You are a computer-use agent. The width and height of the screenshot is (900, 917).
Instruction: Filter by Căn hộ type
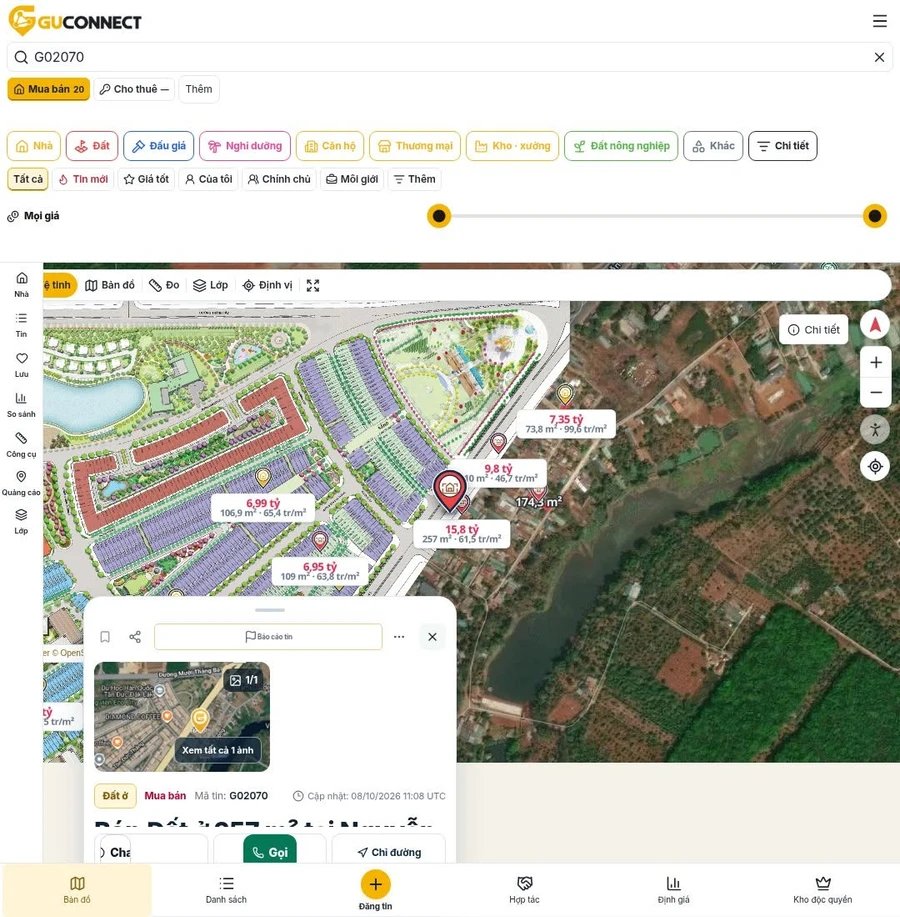[330, 146]
